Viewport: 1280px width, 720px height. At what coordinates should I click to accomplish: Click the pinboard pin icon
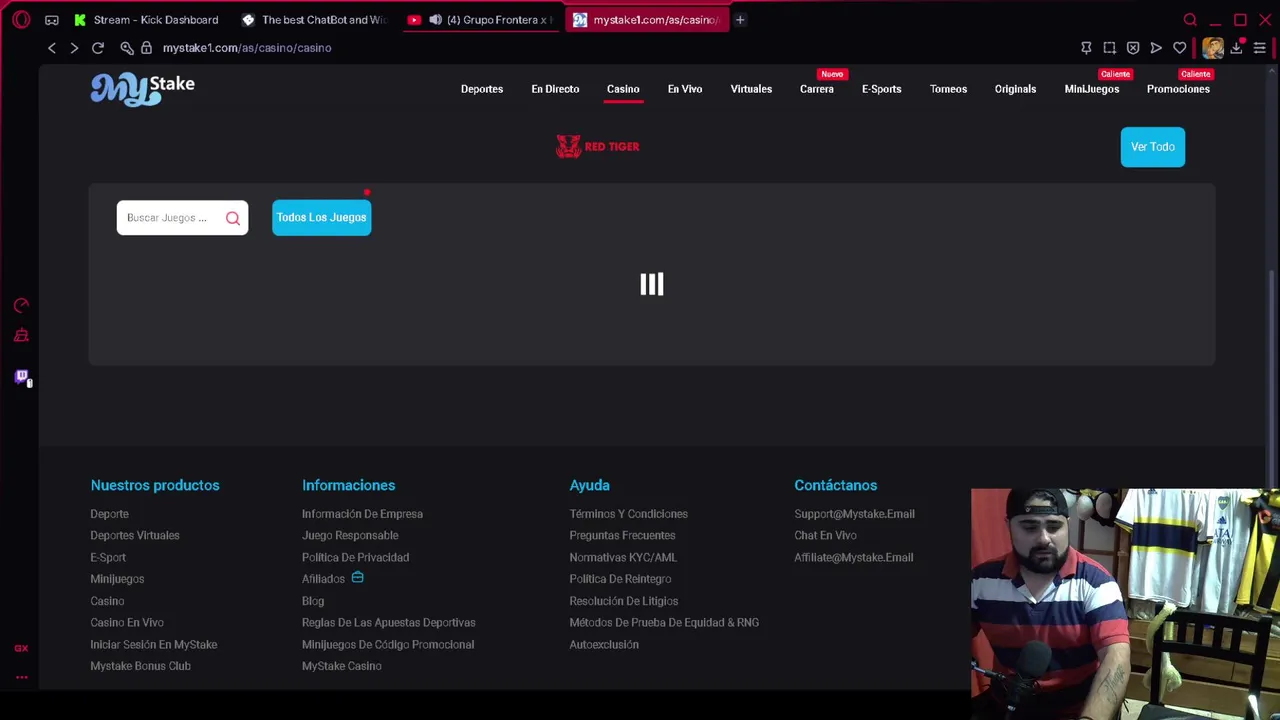click(x=1086, y=48)
